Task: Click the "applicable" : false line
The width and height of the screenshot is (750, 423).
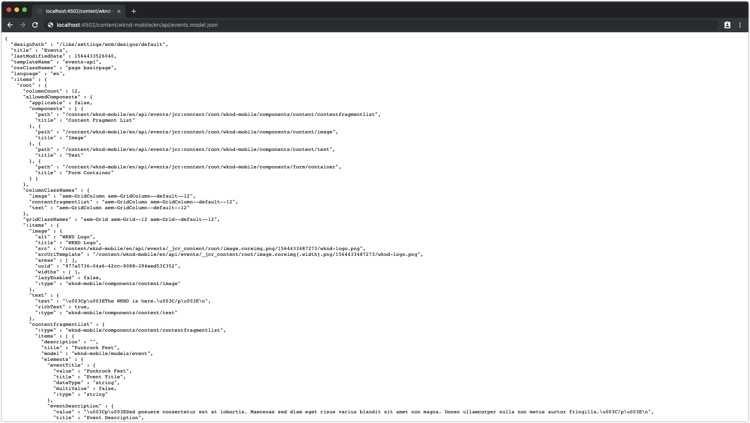Action: [x=60, y=102]
